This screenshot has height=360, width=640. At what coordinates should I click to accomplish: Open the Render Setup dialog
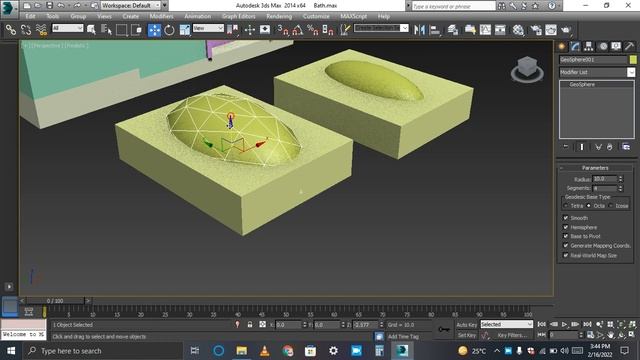click(536, 30)
